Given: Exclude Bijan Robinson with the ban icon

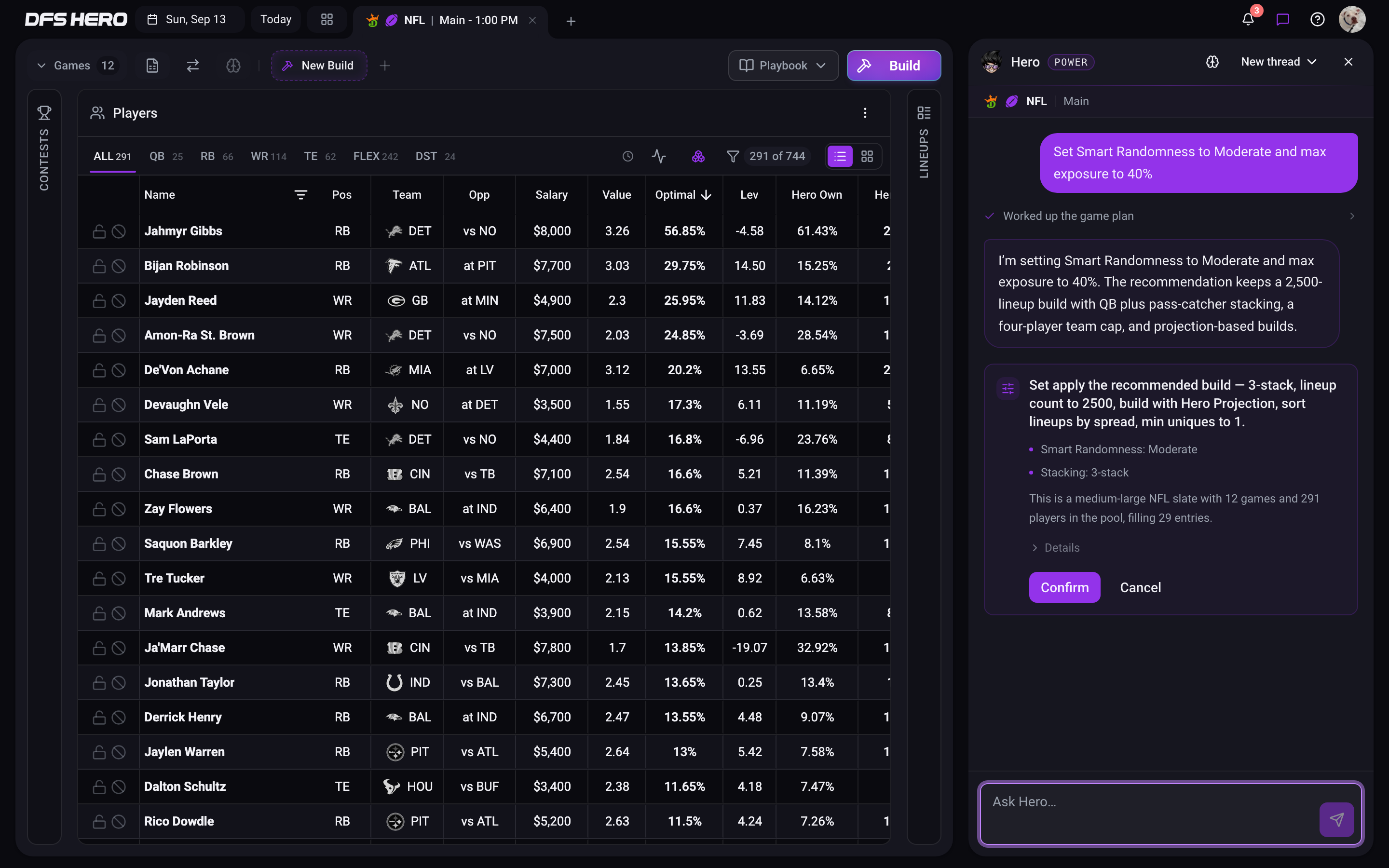Looking at the screenshot, I should [118, 266].
